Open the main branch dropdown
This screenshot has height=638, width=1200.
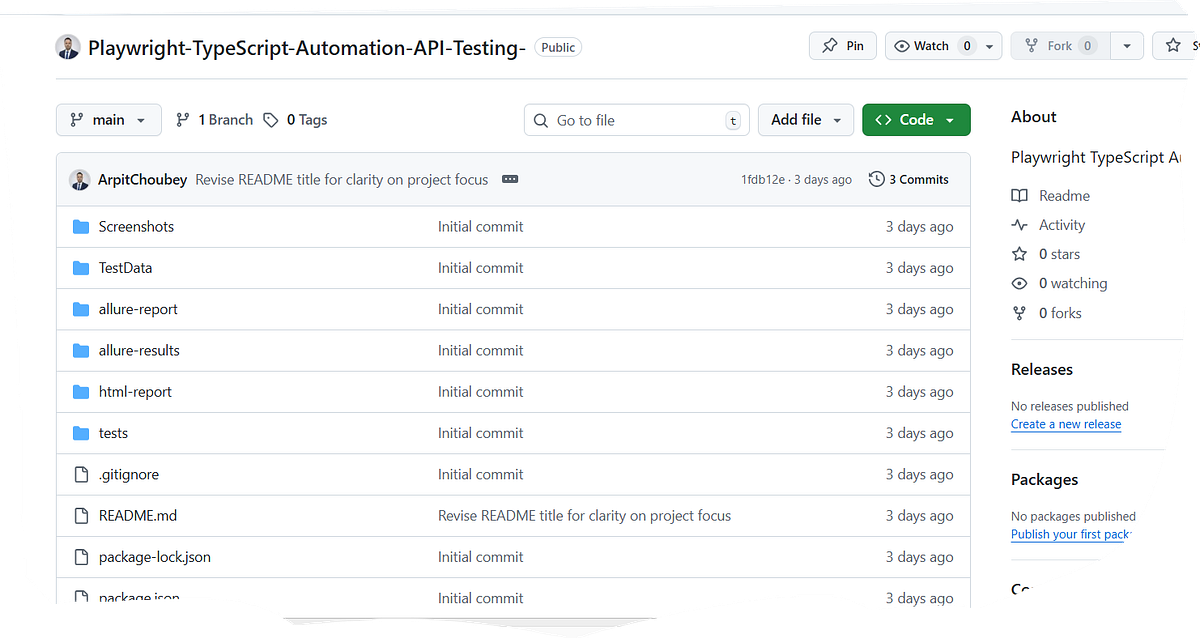click(x=108, y=120)
